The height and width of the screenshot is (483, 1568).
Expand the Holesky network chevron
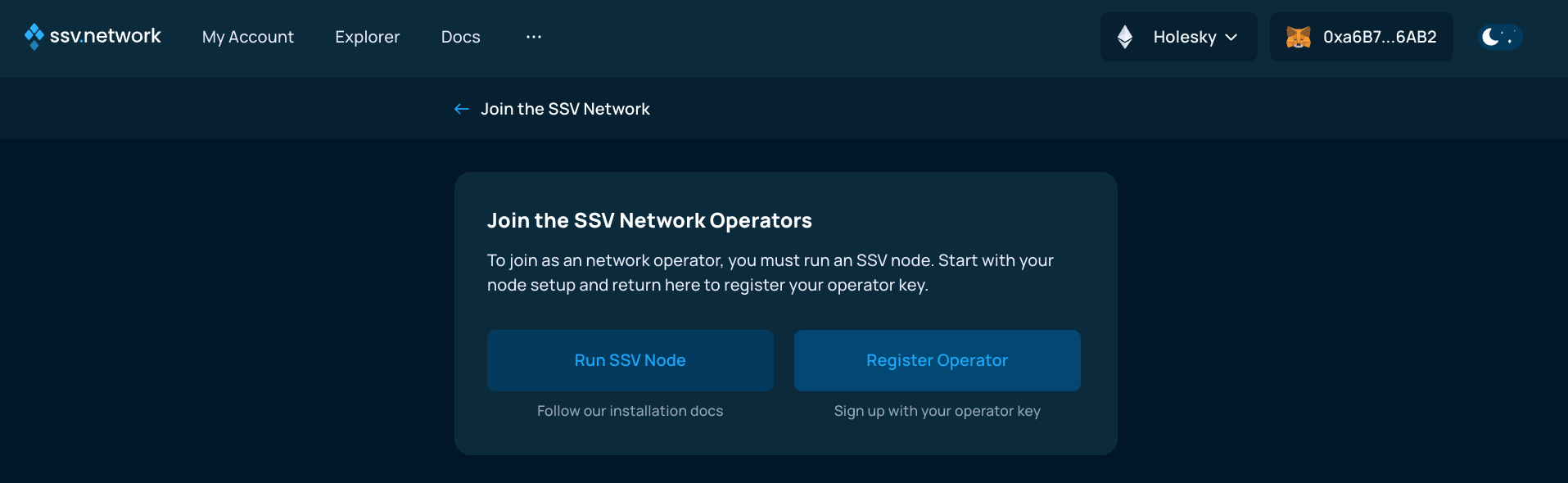[1231, 37]
